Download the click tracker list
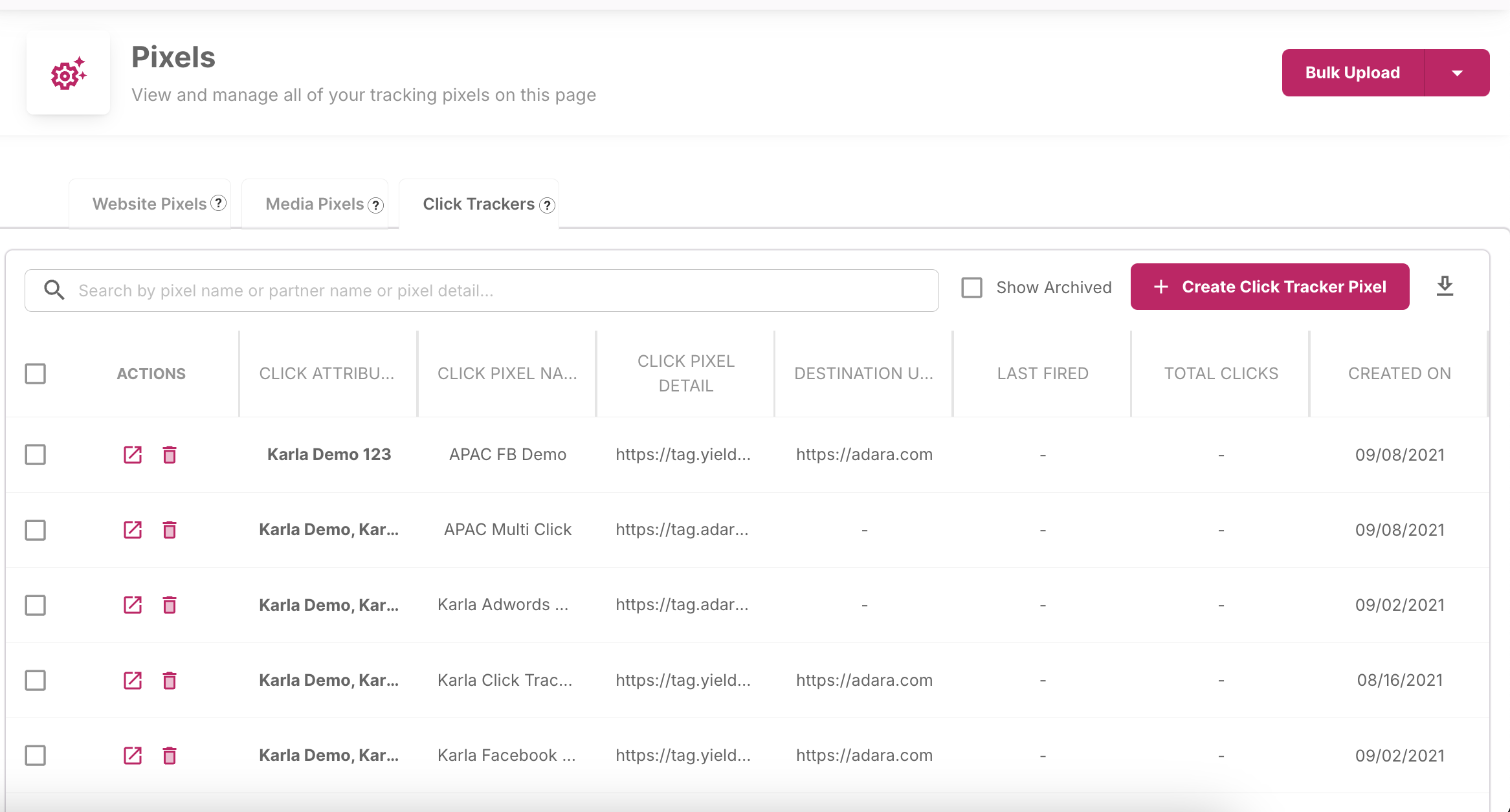 [1445, 286]
